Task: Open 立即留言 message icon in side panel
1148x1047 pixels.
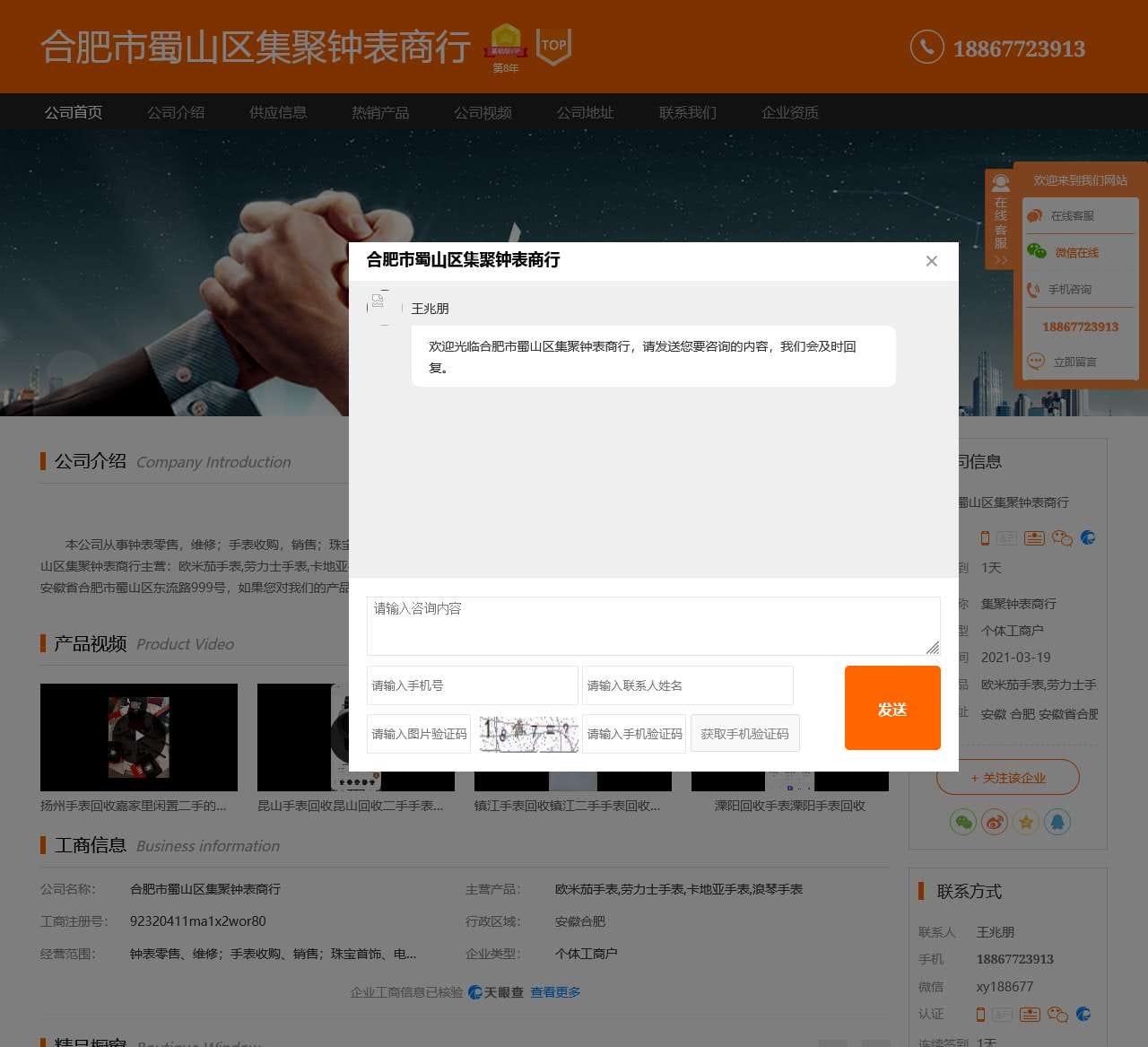Action: click(x=1037, y=362)
